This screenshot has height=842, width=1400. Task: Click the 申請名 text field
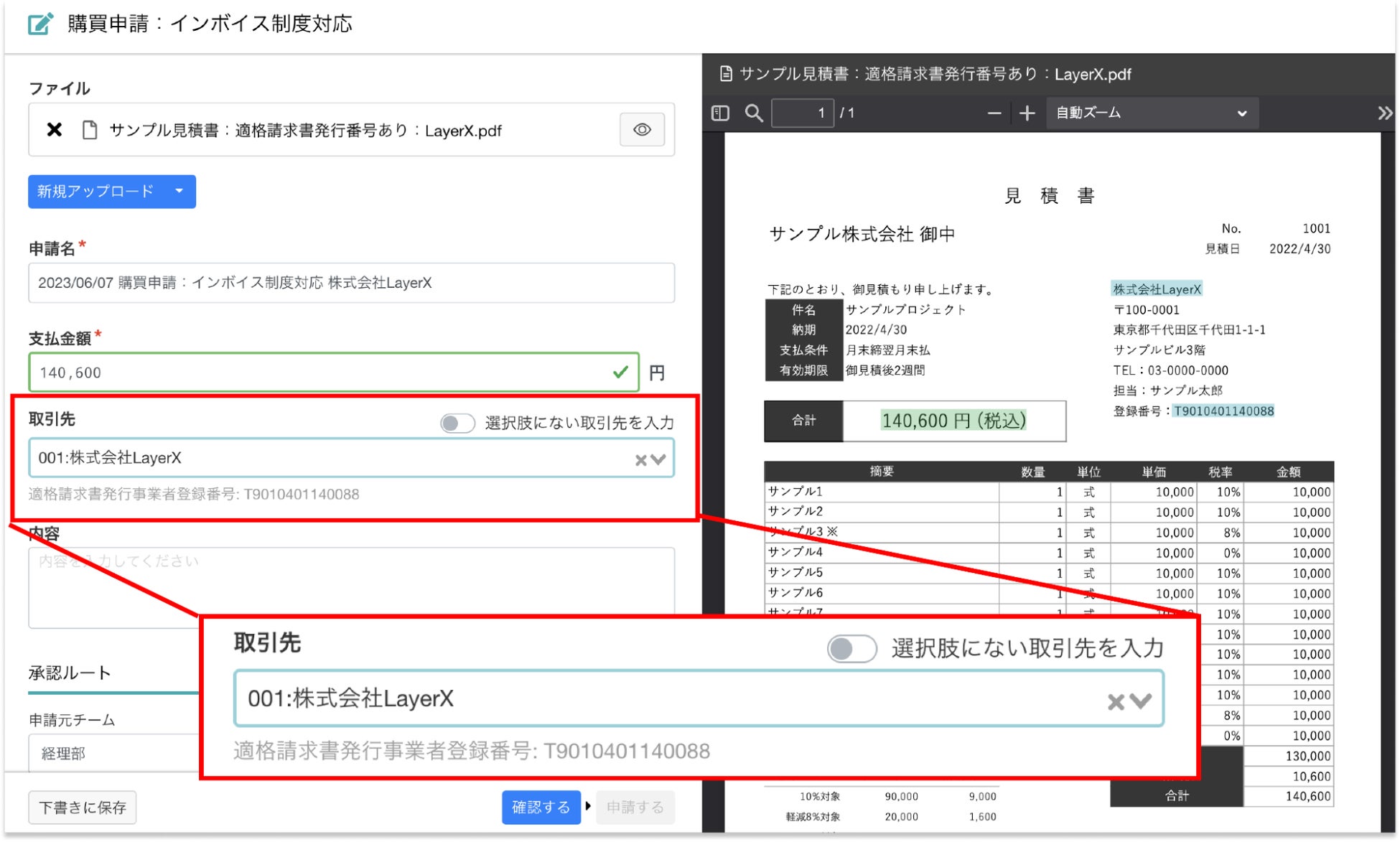coord(351,283)
